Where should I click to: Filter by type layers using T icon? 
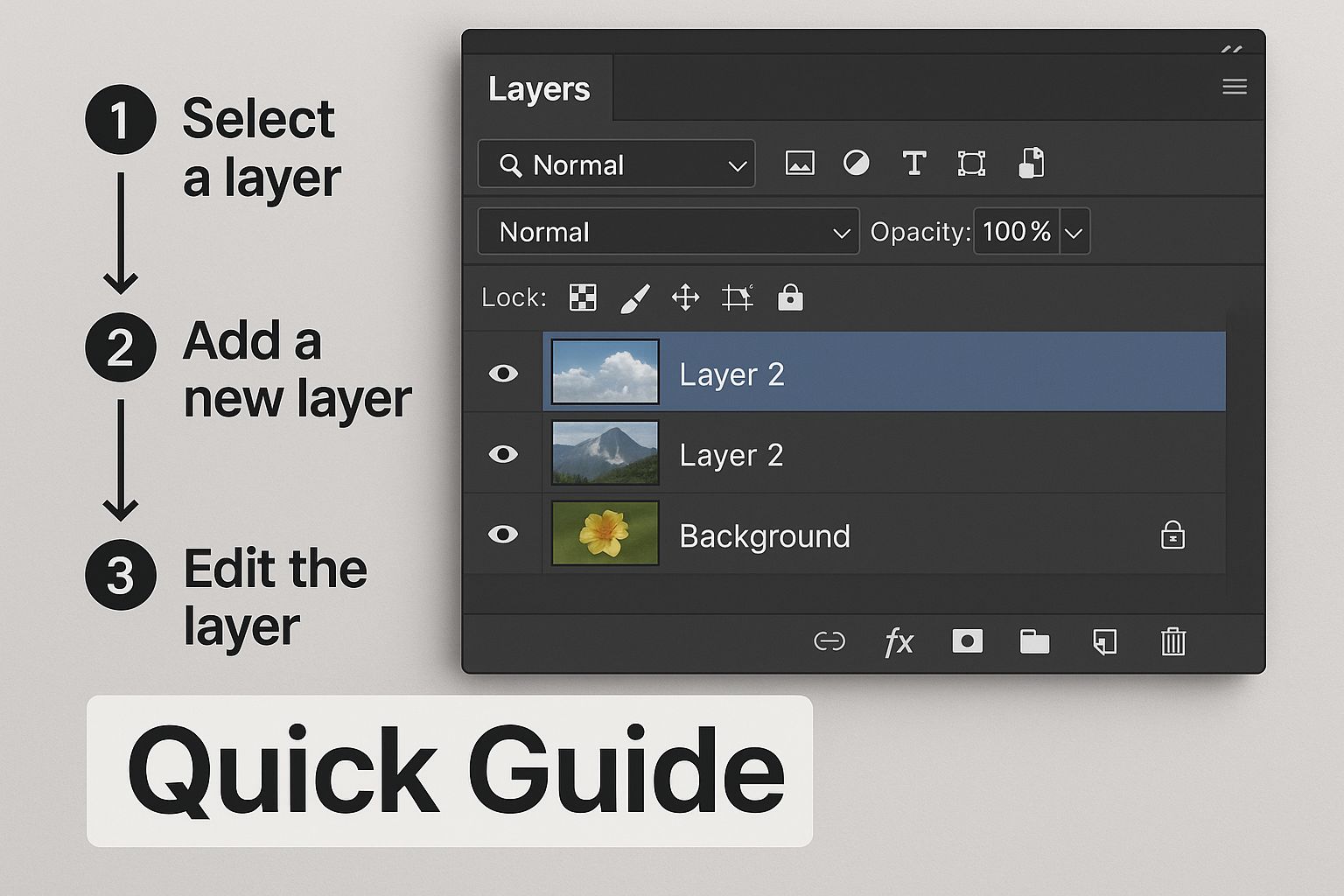pos(913,164)
